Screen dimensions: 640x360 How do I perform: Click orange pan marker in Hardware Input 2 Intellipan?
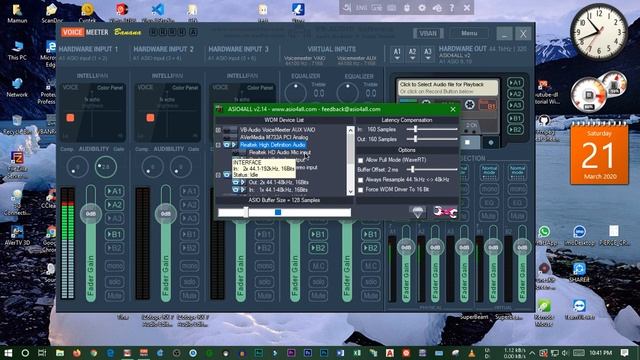pyautogui.click(x=150, y=118)
